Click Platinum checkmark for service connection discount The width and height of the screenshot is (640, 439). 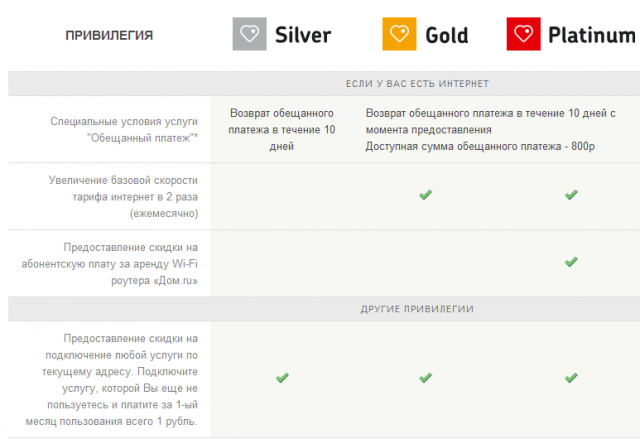click(571, 378)
